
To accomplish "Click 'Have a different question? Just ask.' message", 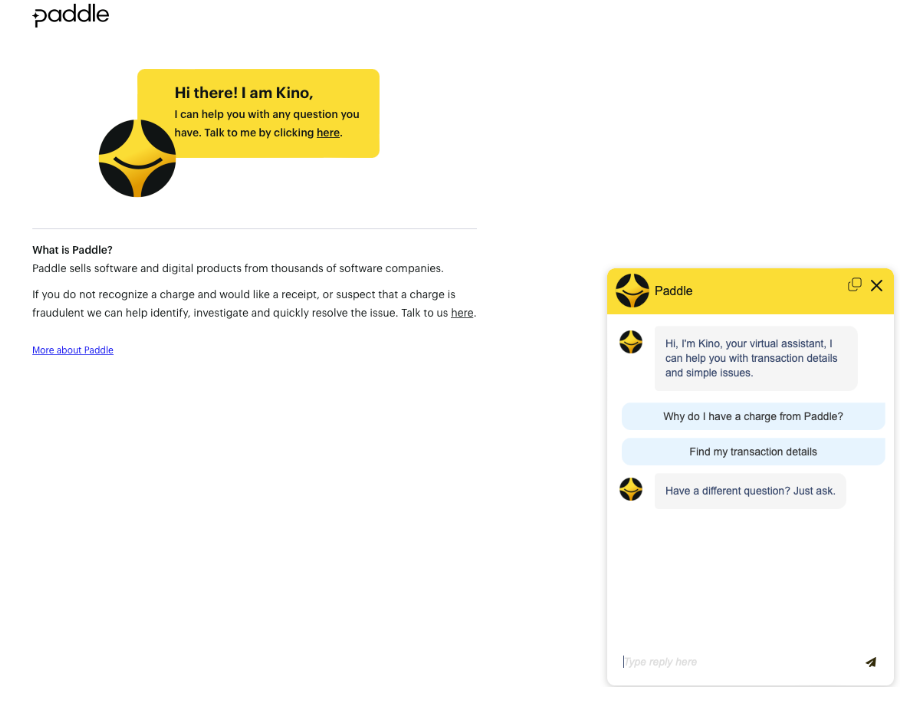I will (750, 491).
